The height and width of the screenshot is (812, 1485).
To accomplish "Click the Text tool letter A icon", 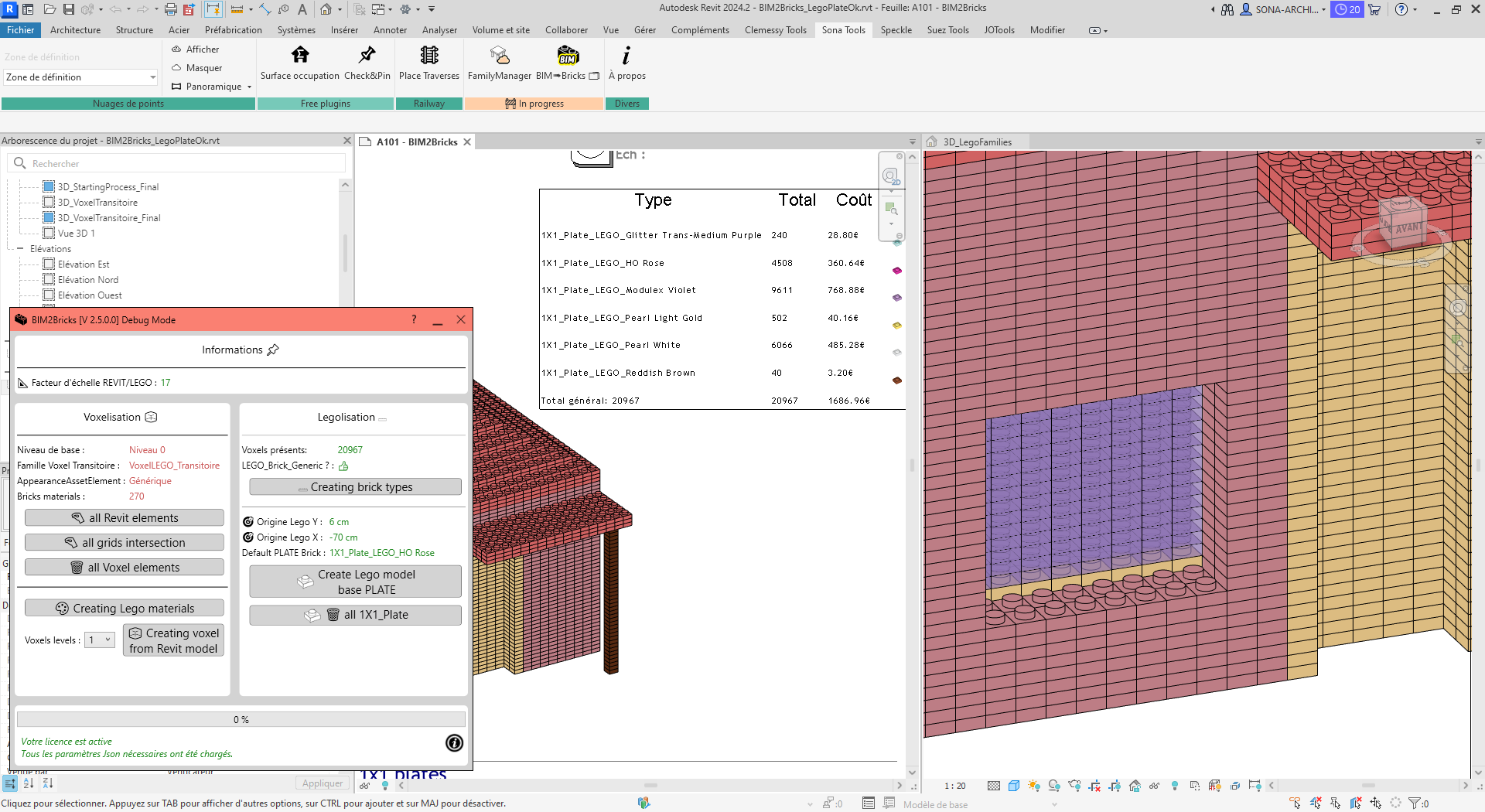I will [302, 9].
